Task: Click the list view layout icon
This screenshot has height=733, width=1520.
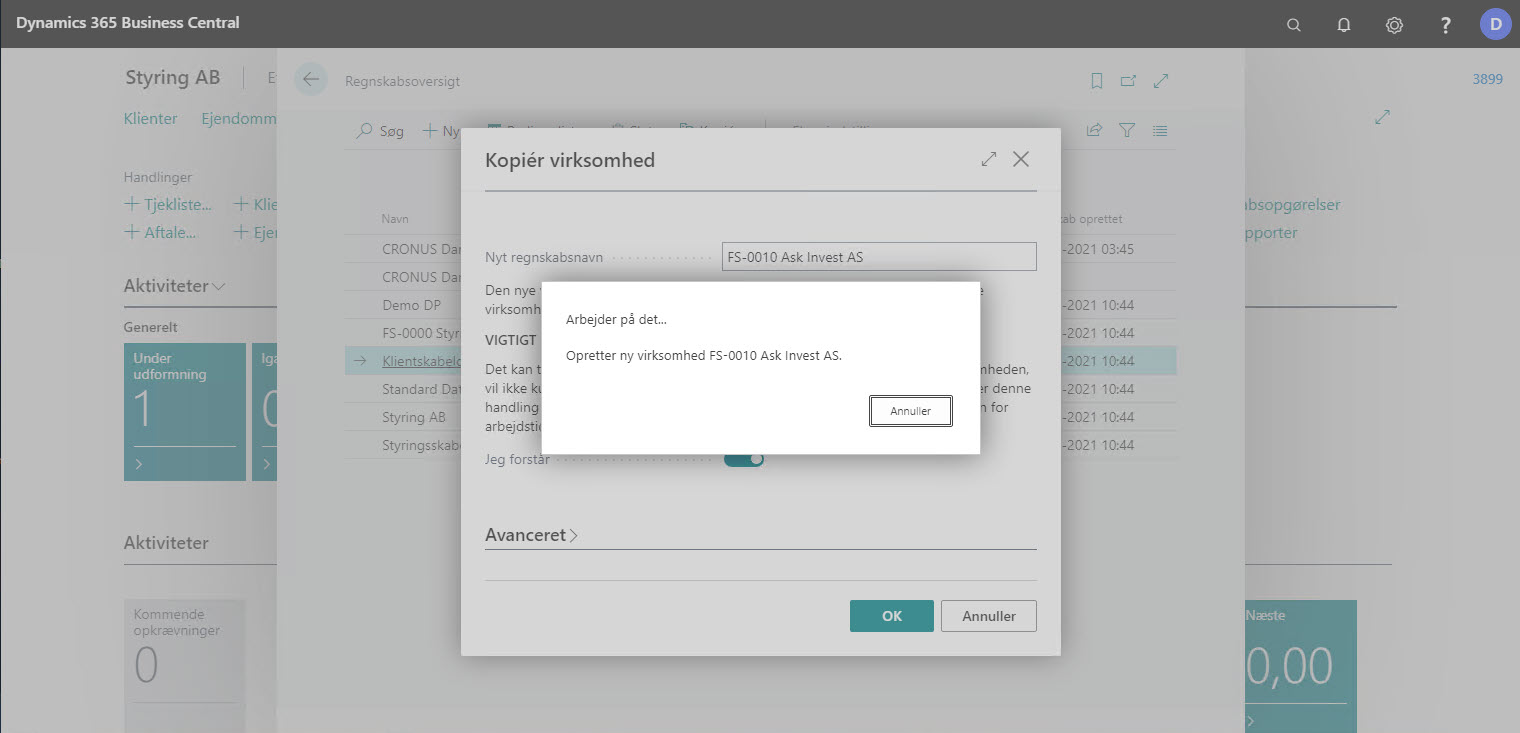Action: (x=1160, y=130)
